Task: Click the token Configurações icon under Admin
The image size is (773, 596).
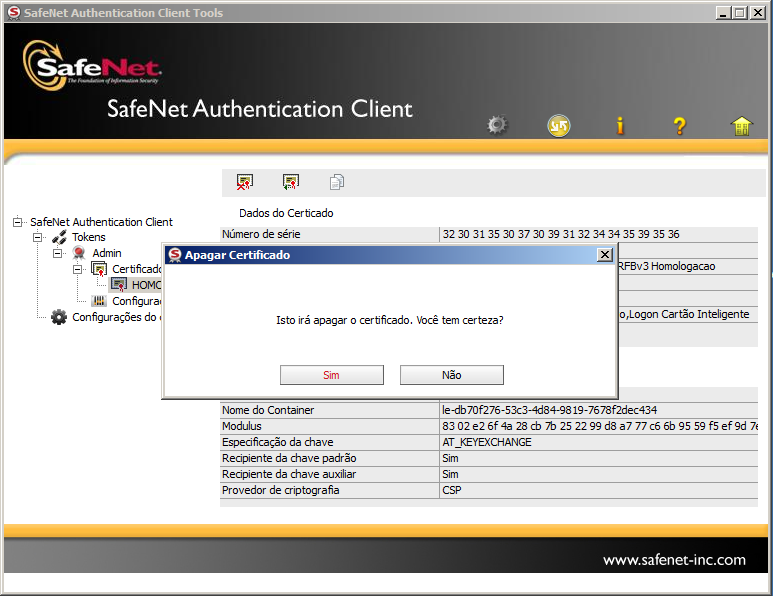Action: (x=99, y=301)
